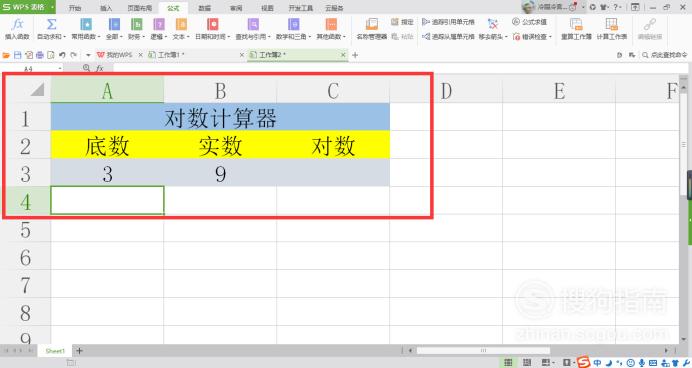
Task: Click the fx icon in formula bar
Action: pyautogui.click(x=100, y=68)
